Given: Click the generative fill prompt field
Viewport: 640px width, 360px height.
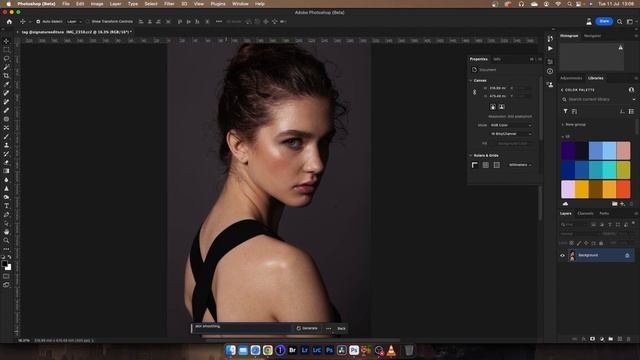Looking at the screenshot, I should tap(242, 328).
